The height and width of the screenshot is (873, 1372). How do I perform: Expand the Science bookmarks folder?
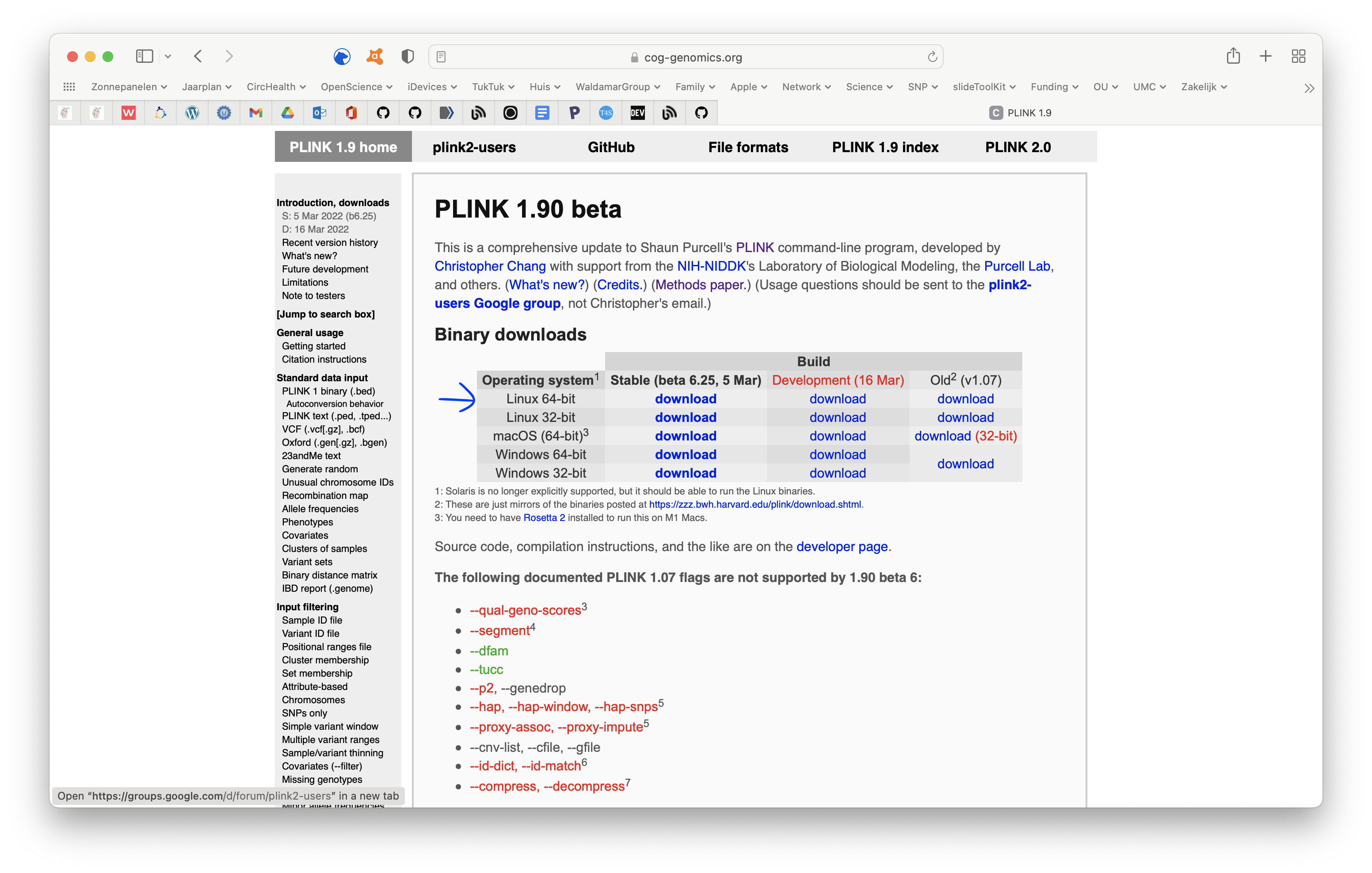pyautogui.click(x=869, y=87)
